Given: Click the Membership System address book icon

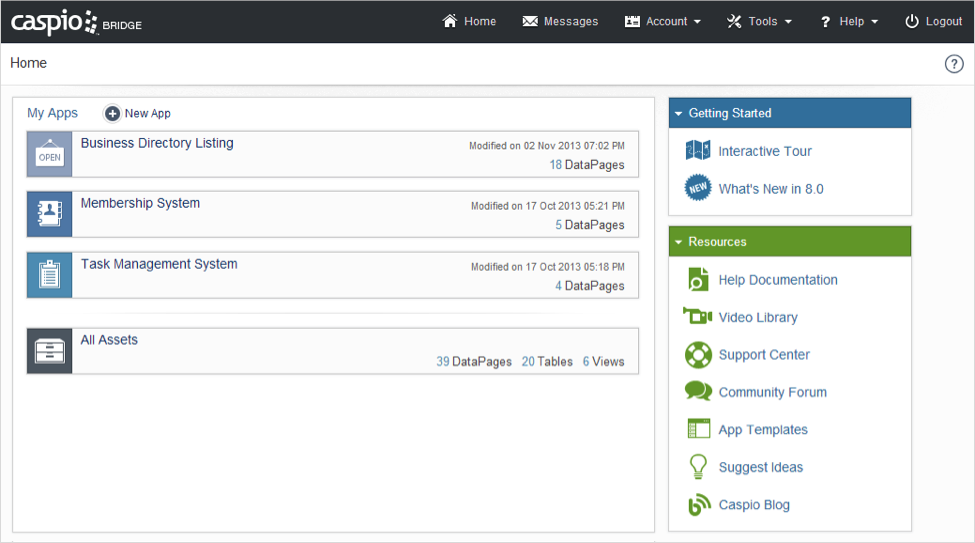Looking at the screenshot, I should (x=49, y=214).
